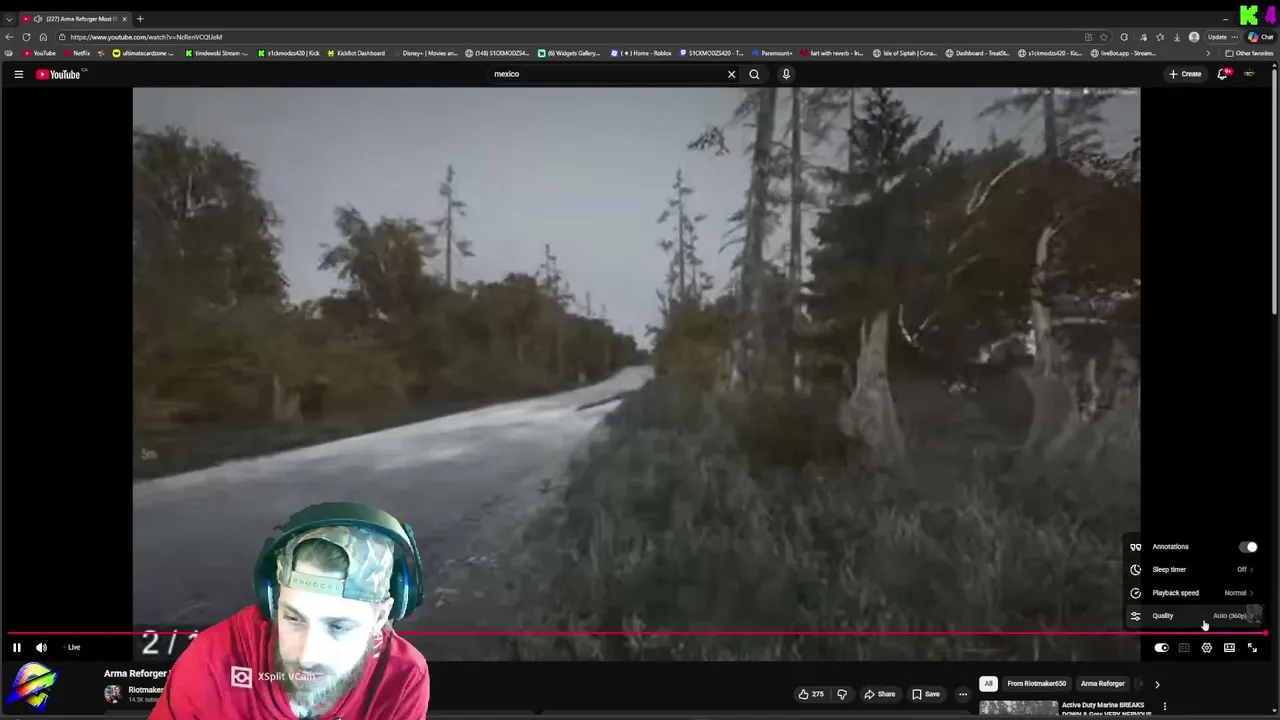Viewport: 1280px width, 720px height.
Task: Open more actions ellipsis below video
Action: (x=963, y=694)
